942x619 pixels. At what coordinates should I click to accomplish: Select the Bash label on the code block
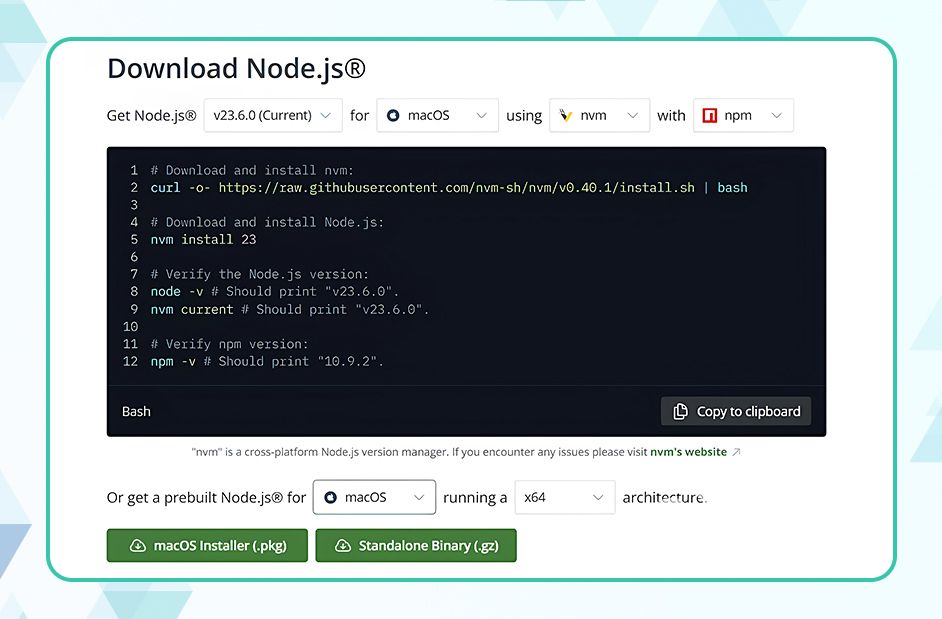[135, 411]
